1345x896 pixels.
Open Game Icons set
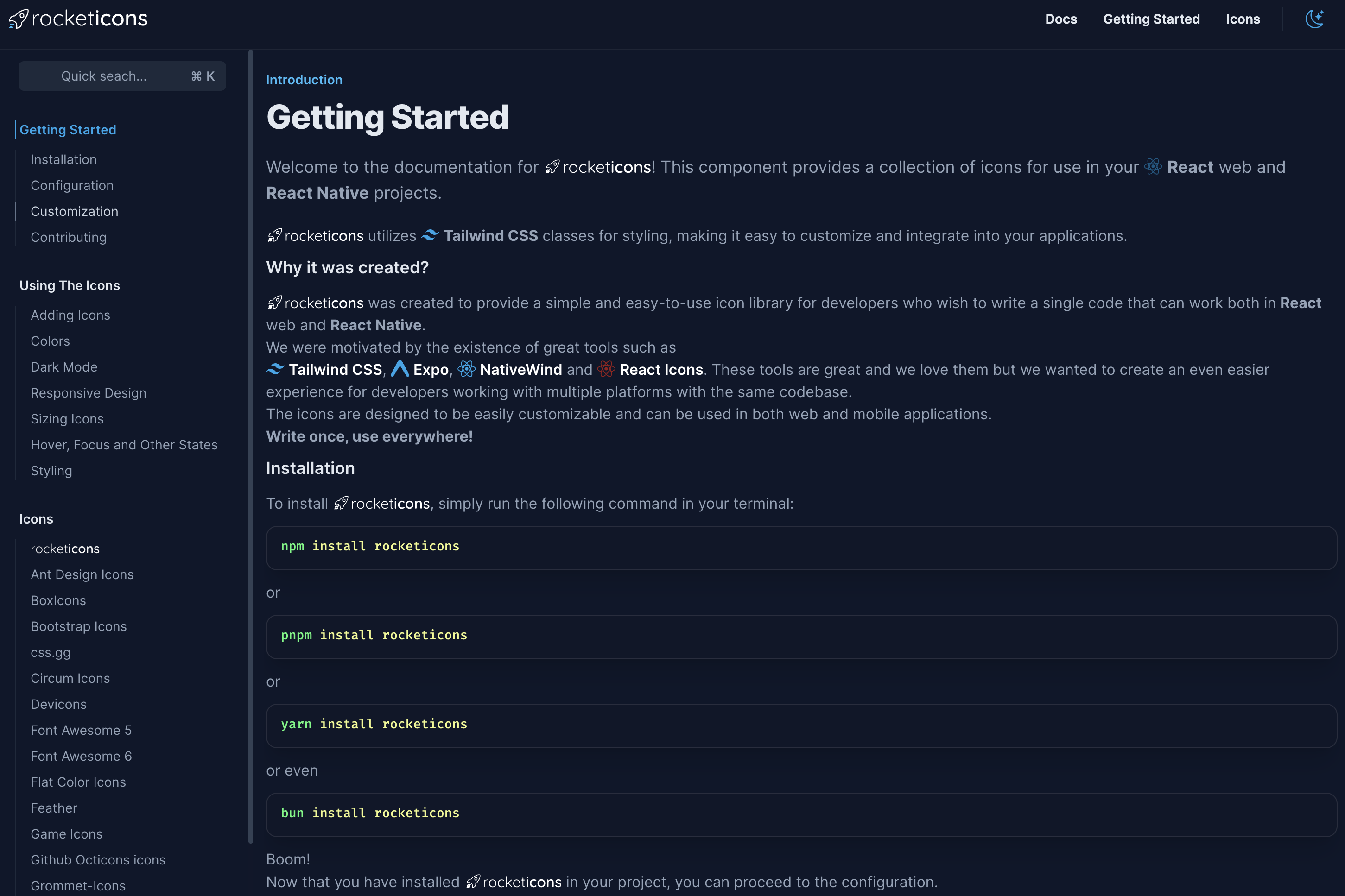(x=67, y=834)
